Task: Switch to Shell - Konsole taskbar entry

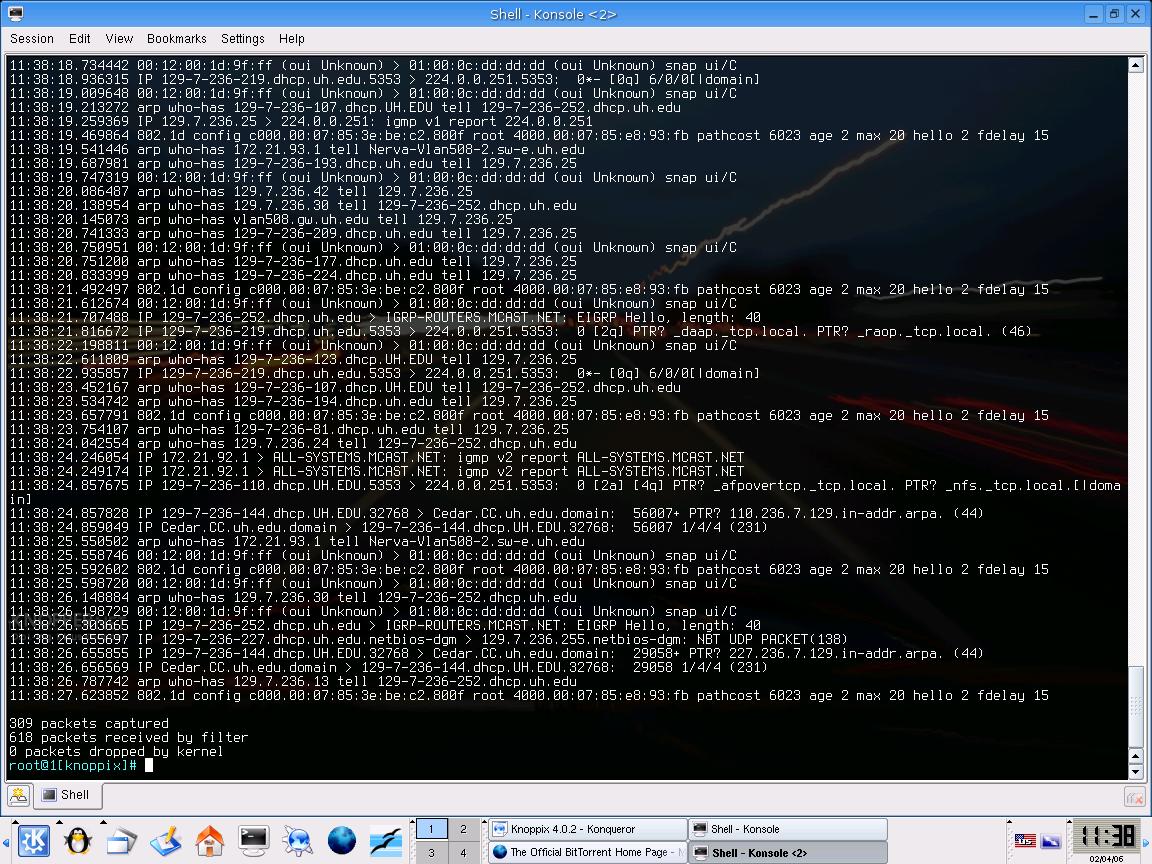Action: coord(788,829)
